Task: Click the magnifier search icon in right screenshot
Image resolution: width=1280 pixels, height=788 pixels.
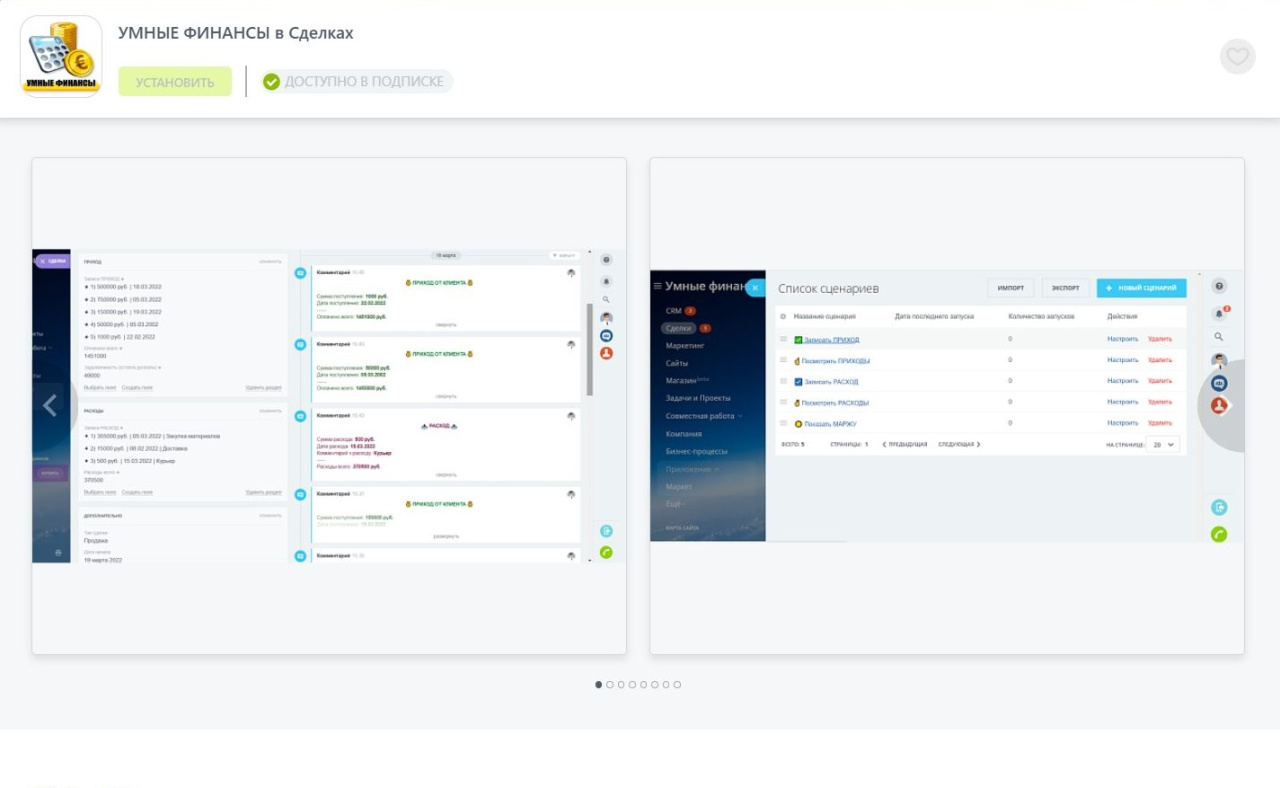Action: pos(1218,338)
